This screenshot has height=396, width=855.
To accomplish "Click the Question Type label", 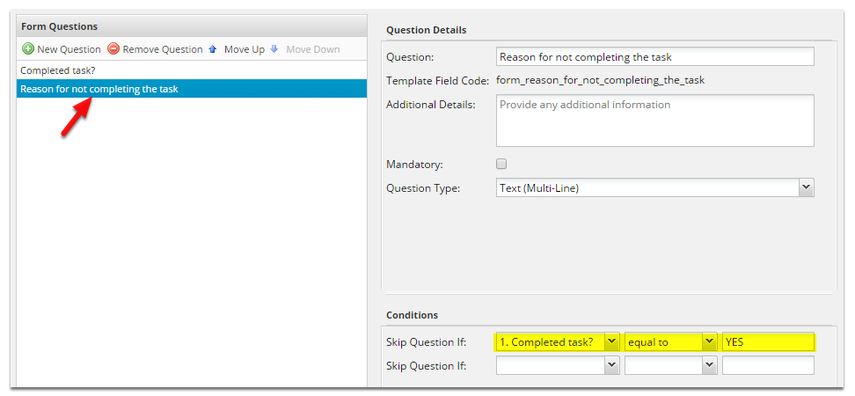I will 423,189.
